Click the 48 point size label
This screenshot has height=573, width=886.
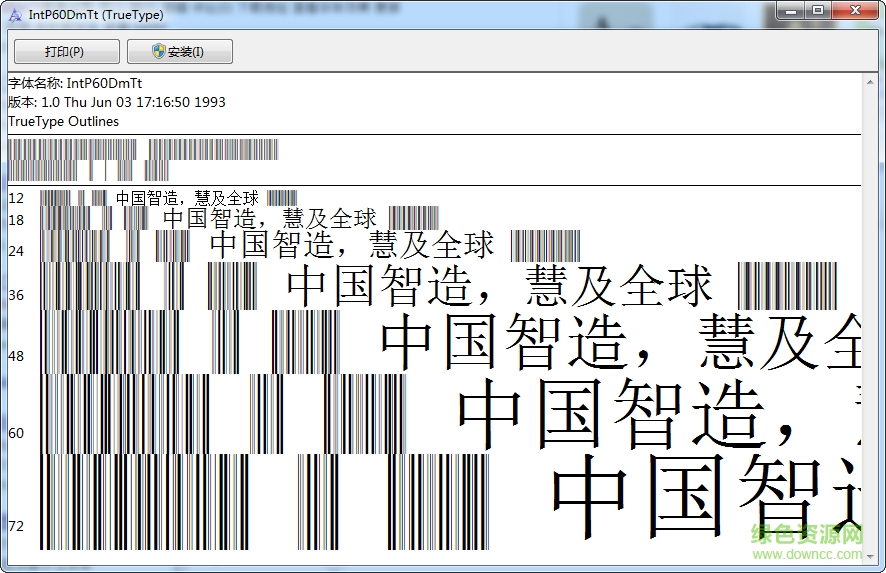[16, 356]
